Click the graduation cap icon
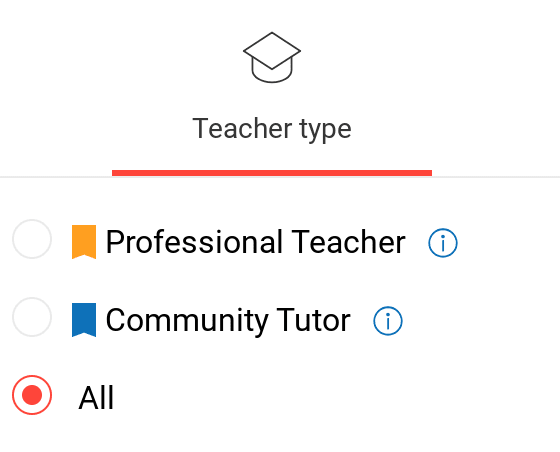Screen dimensions: 560x452 [272, 57]
